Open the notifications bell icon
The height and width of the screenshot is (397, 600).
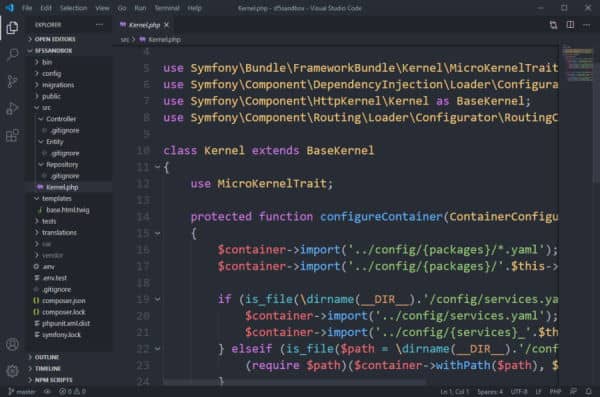[x=589, y=391]
